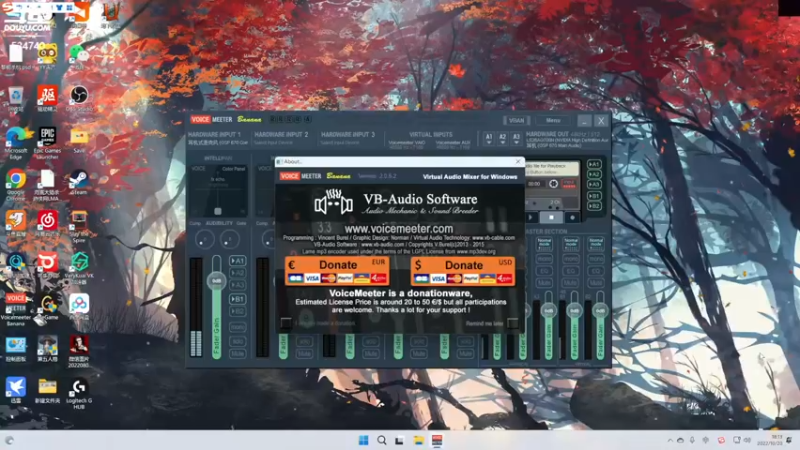
Task: Toggle EQ on first master bus
Action: coord(544,271)
